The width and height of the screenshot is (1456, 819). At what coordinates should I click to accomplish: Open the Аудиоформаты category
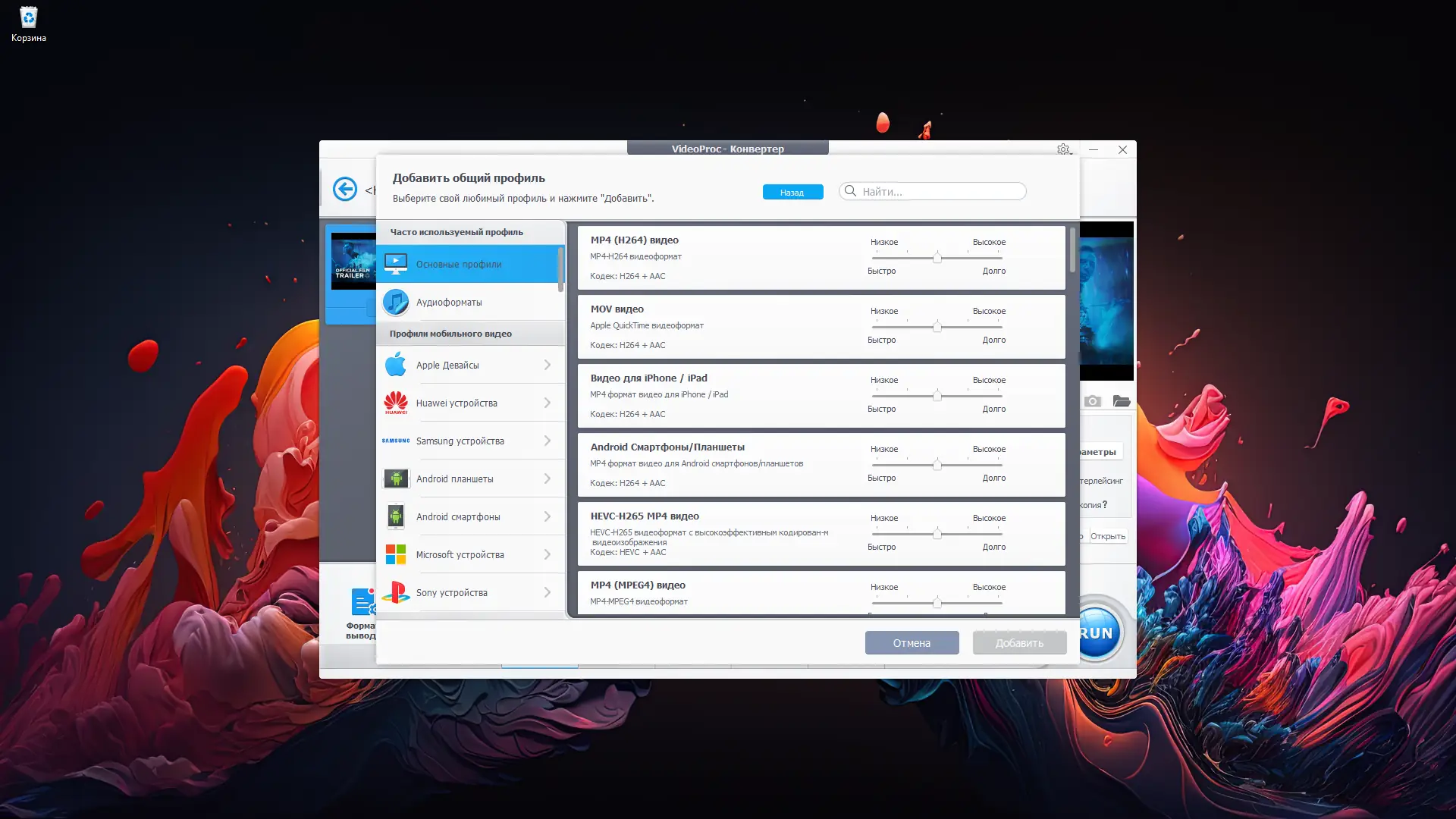(x=470, y=302)
